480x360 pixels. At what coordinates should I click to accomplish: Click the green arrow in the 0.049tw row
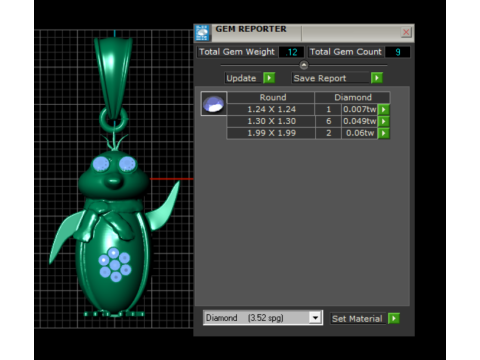coord(384,121)
